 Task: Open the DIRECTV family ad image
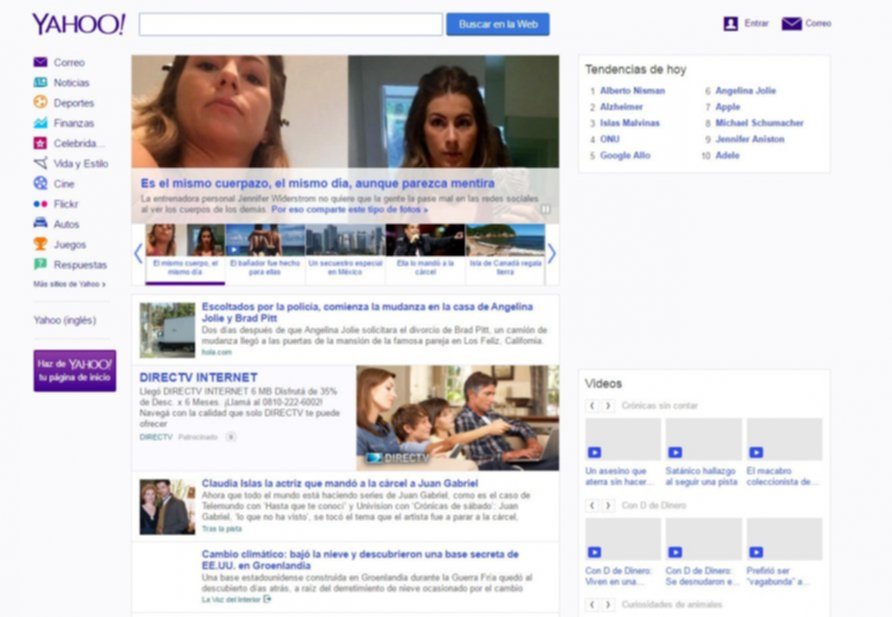pos(457,418)
